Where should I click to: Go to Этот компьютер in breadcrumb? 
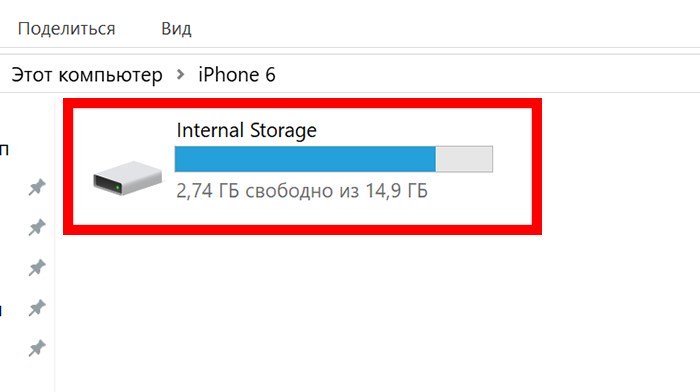(87, 75)
